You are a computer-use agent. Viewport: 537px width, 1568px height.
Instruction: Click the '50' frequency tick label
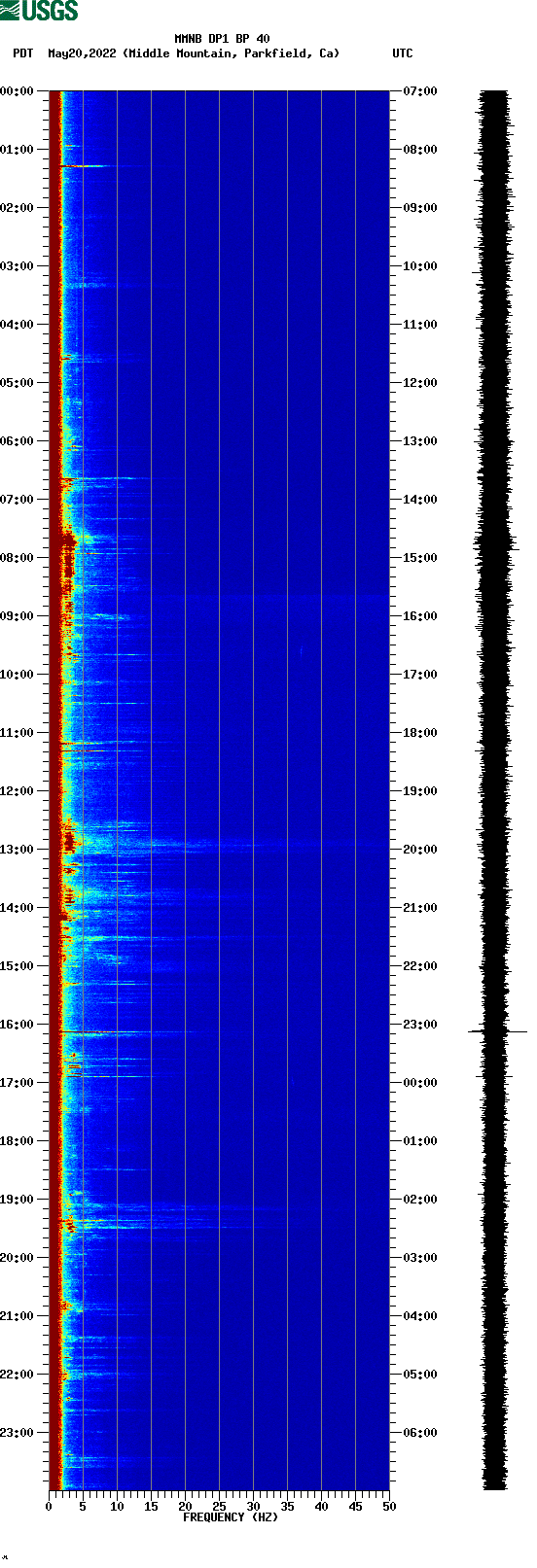[389, 1507]
